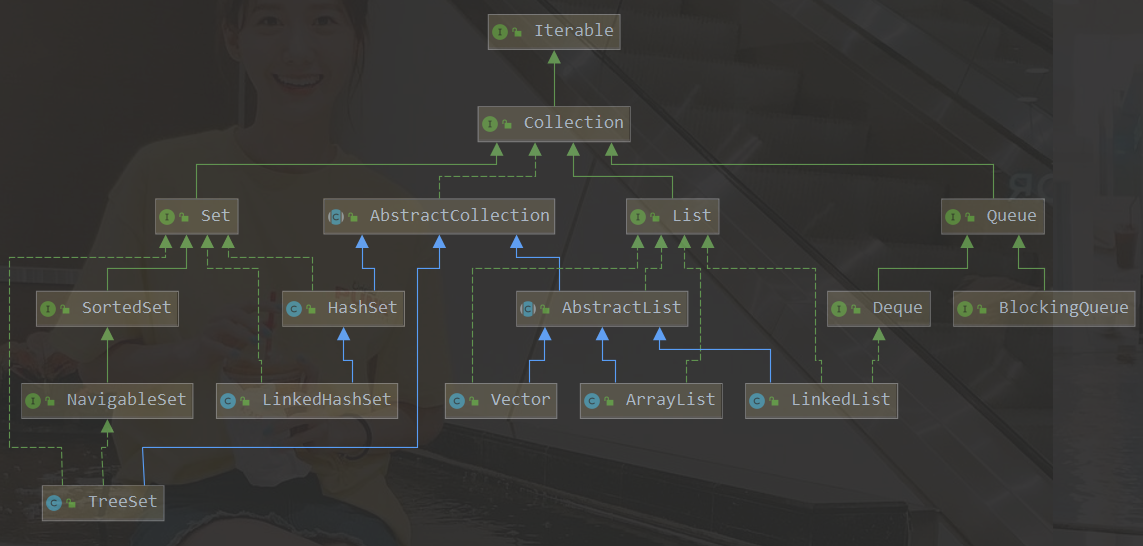Click the class icon on Vector
Image resolution: width=1143 pixels, height=546 pixels.
click(x=457, y=401)
